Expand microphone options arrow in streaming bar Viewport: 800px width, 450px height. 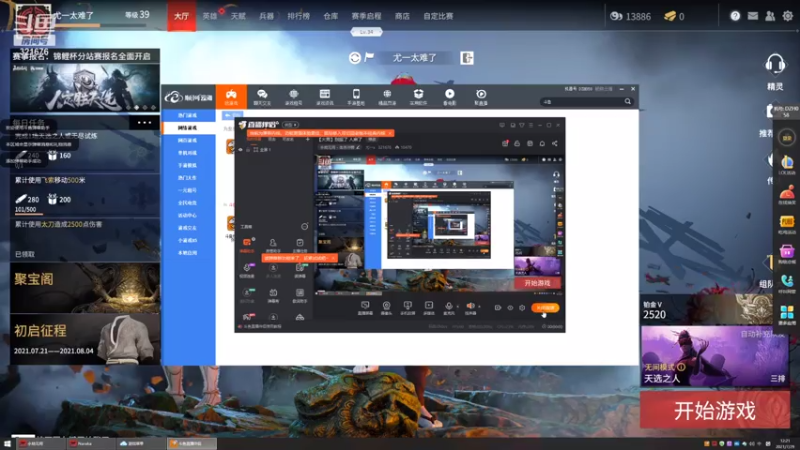[x=457, y=307]
